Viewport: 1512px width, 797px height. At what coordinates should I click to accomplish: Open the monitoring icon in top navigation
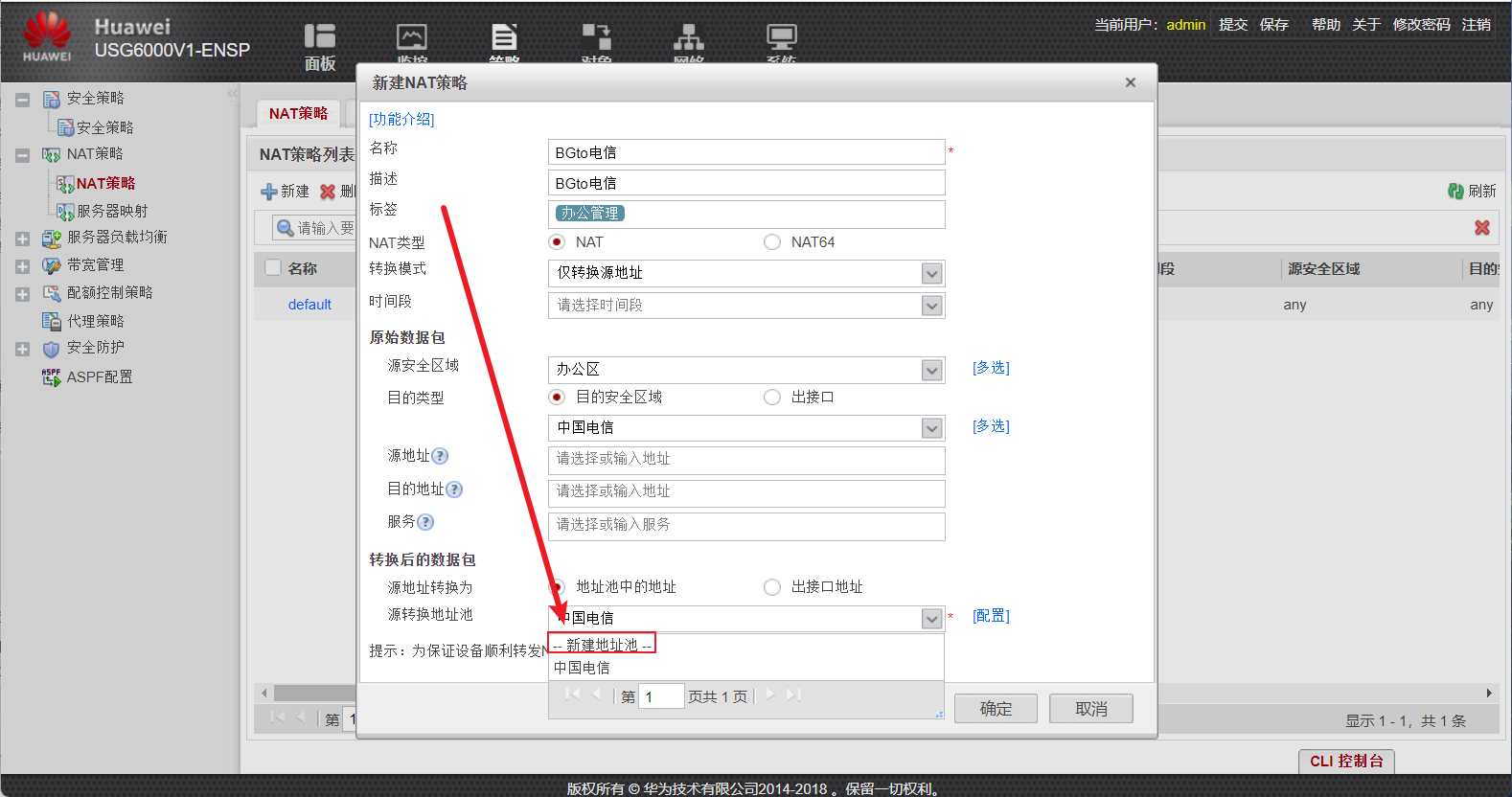tap(412, 37)
